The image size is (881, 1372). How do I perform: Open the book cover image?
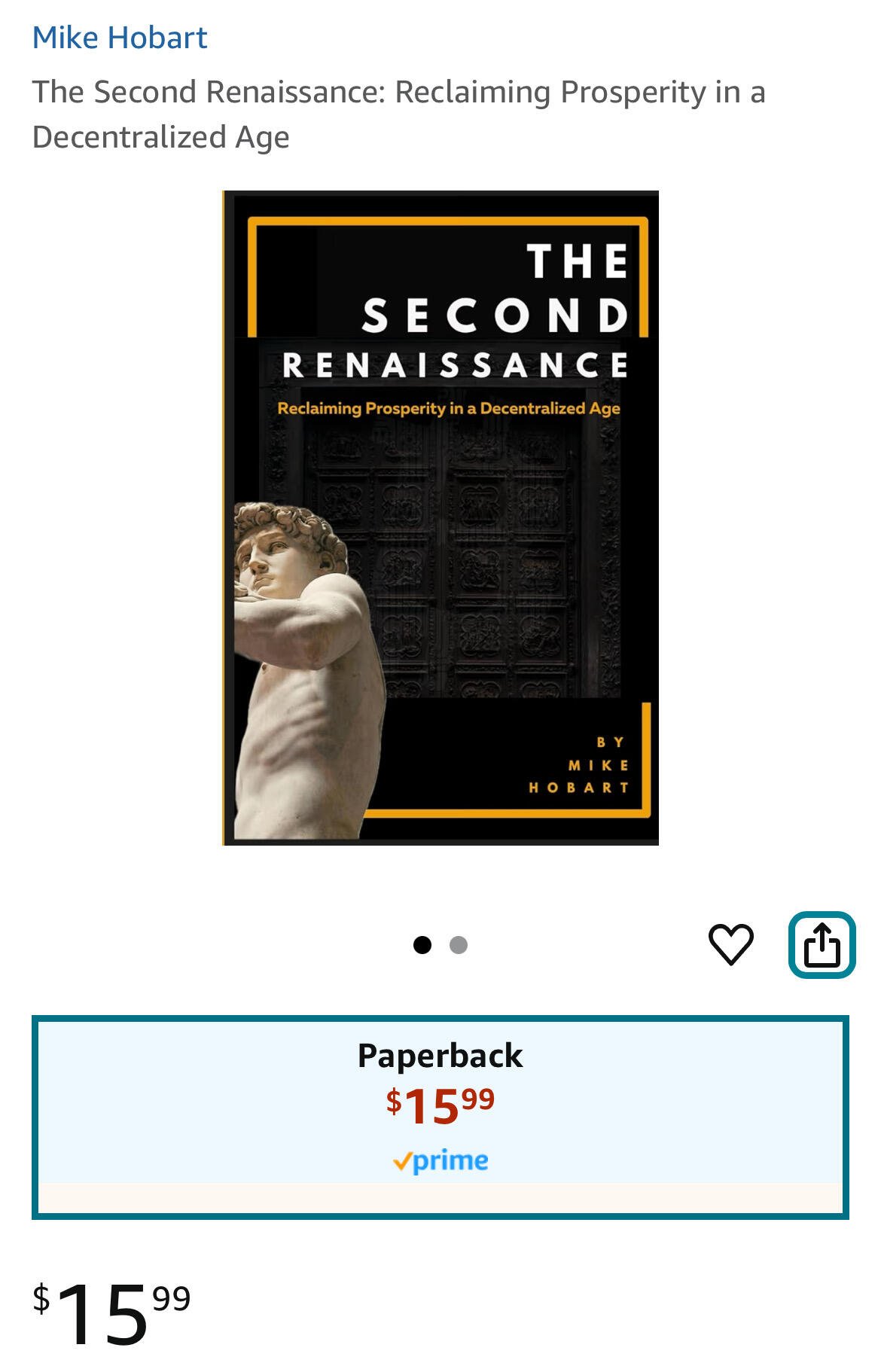440,518
